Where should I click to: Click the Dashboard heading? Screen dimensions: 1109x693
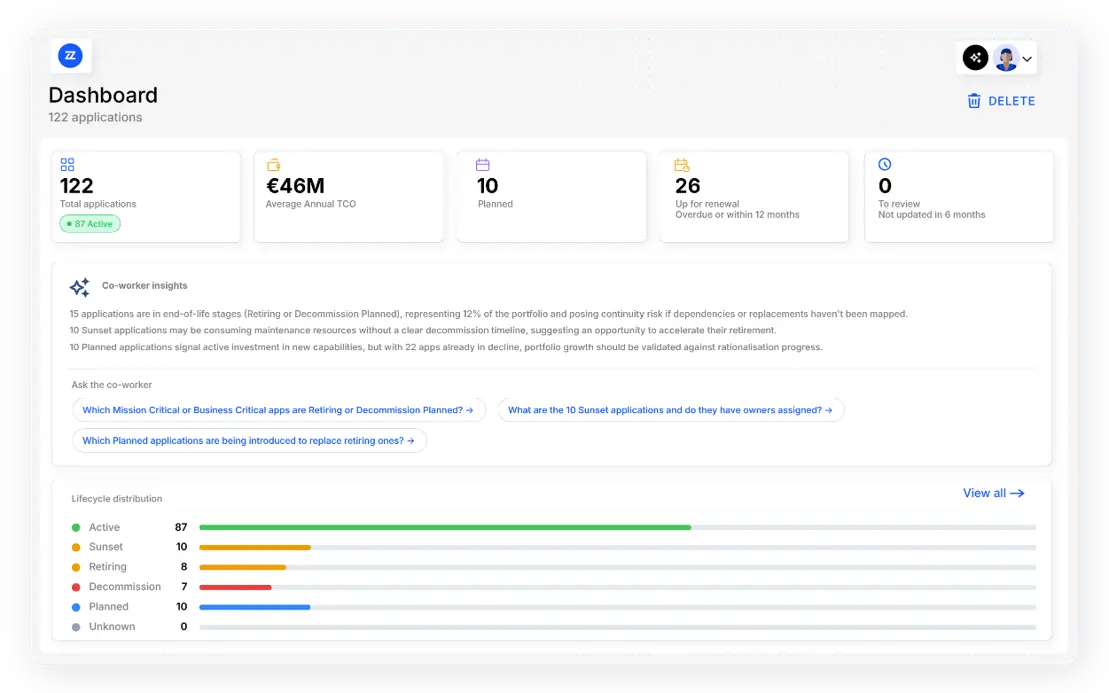point(103,95)
